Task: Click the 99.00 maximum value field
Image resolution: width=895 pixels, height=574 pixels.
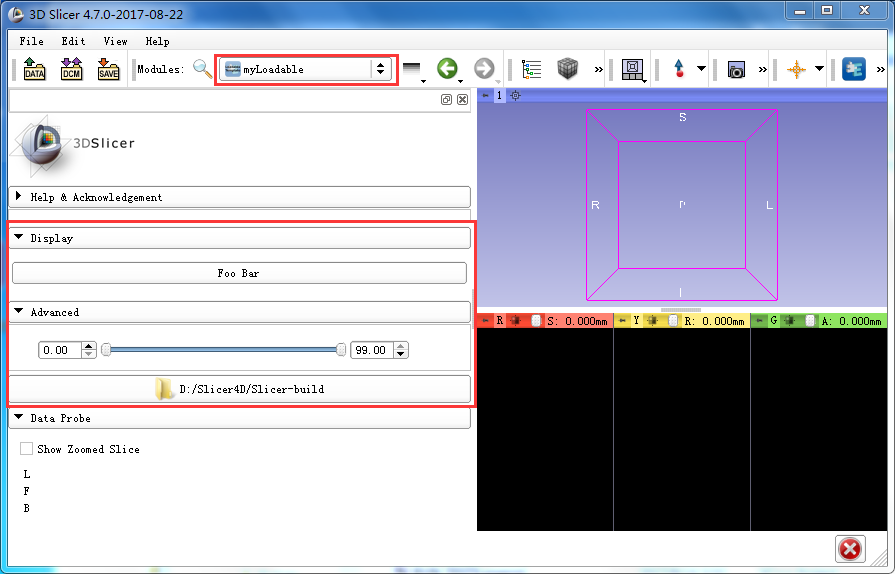Action: [373, 350]
